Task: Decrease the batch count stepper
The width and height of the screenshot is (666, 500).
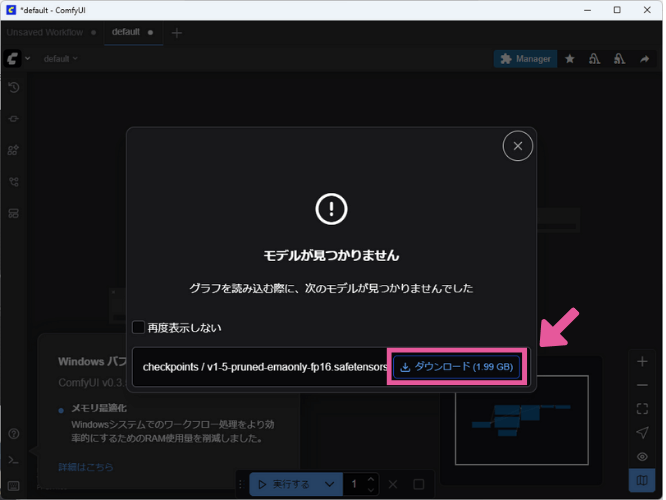Action: pyautogui.click(x=371, y=490)
